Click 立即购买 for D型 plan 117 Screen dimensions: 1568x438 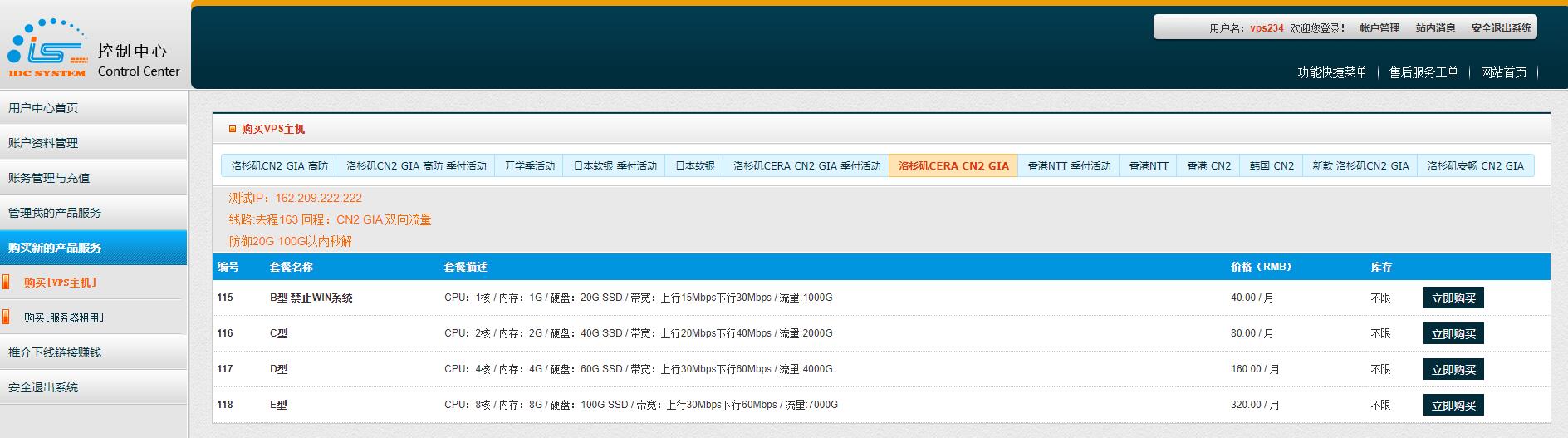1453,370
